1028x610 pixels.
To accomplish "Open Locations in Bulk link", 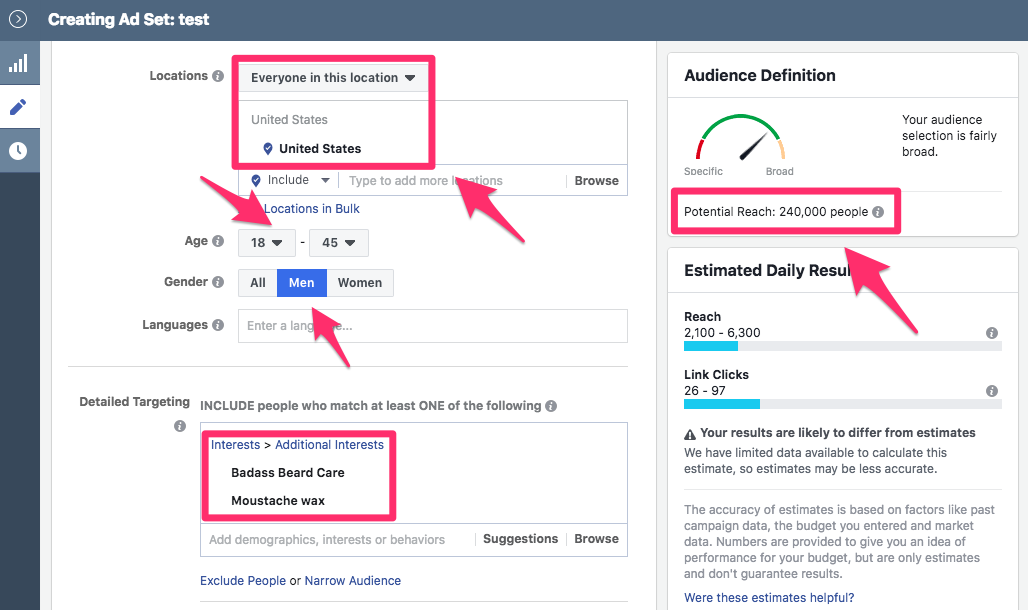I will coord(311,209).
